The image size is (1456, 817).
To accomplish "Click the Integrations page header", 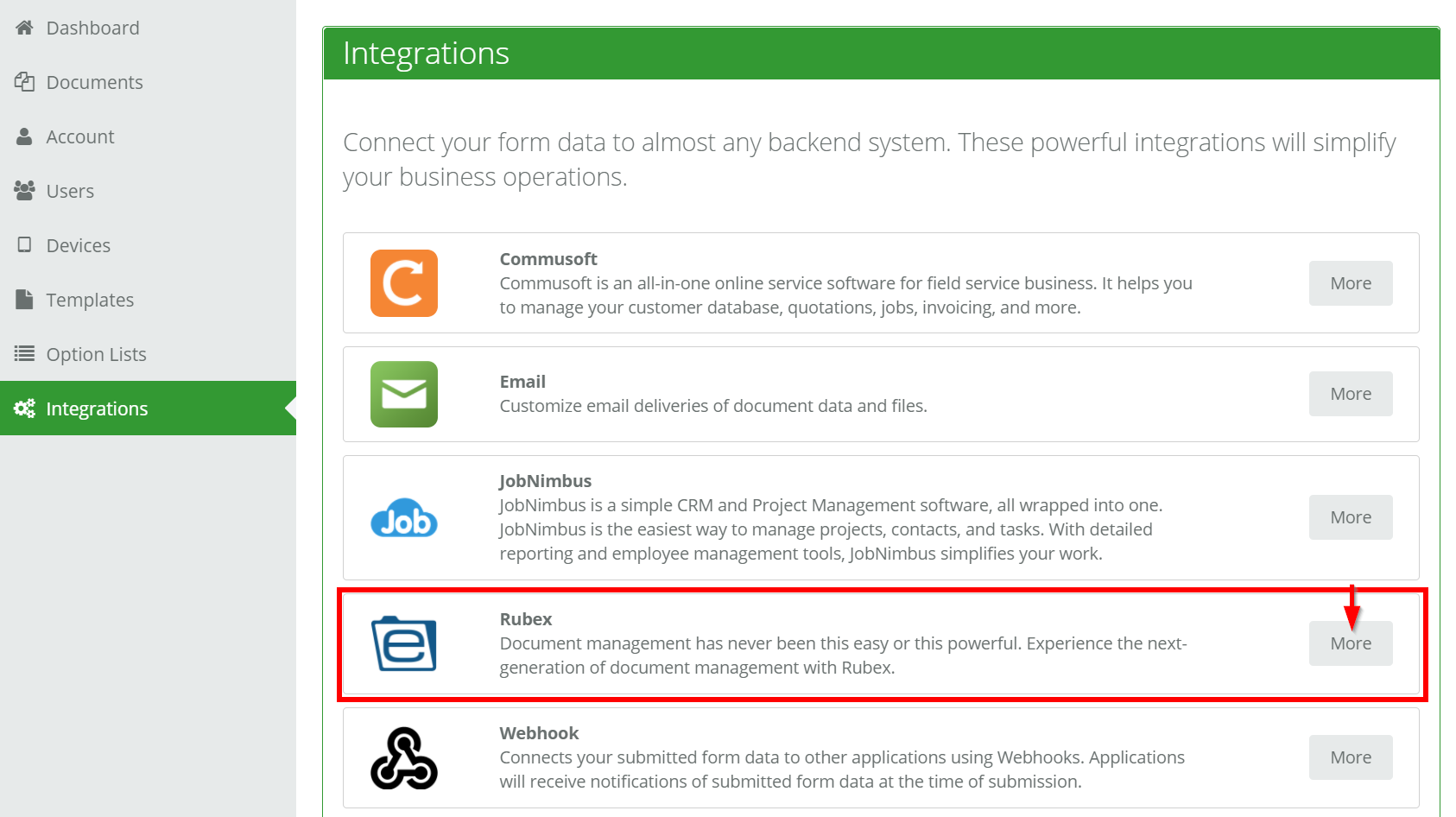I will pos(882,54).
